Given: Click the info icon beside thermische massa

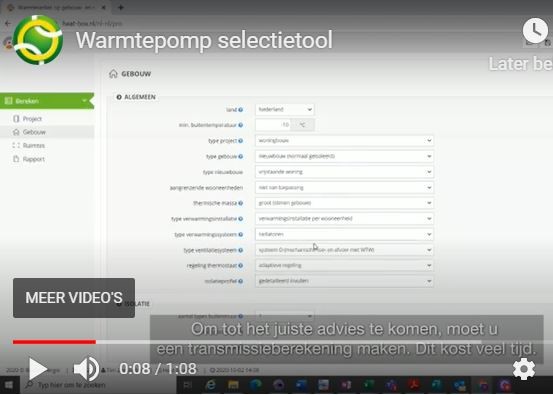Looking at the screenshot, I should coord(241,203).
